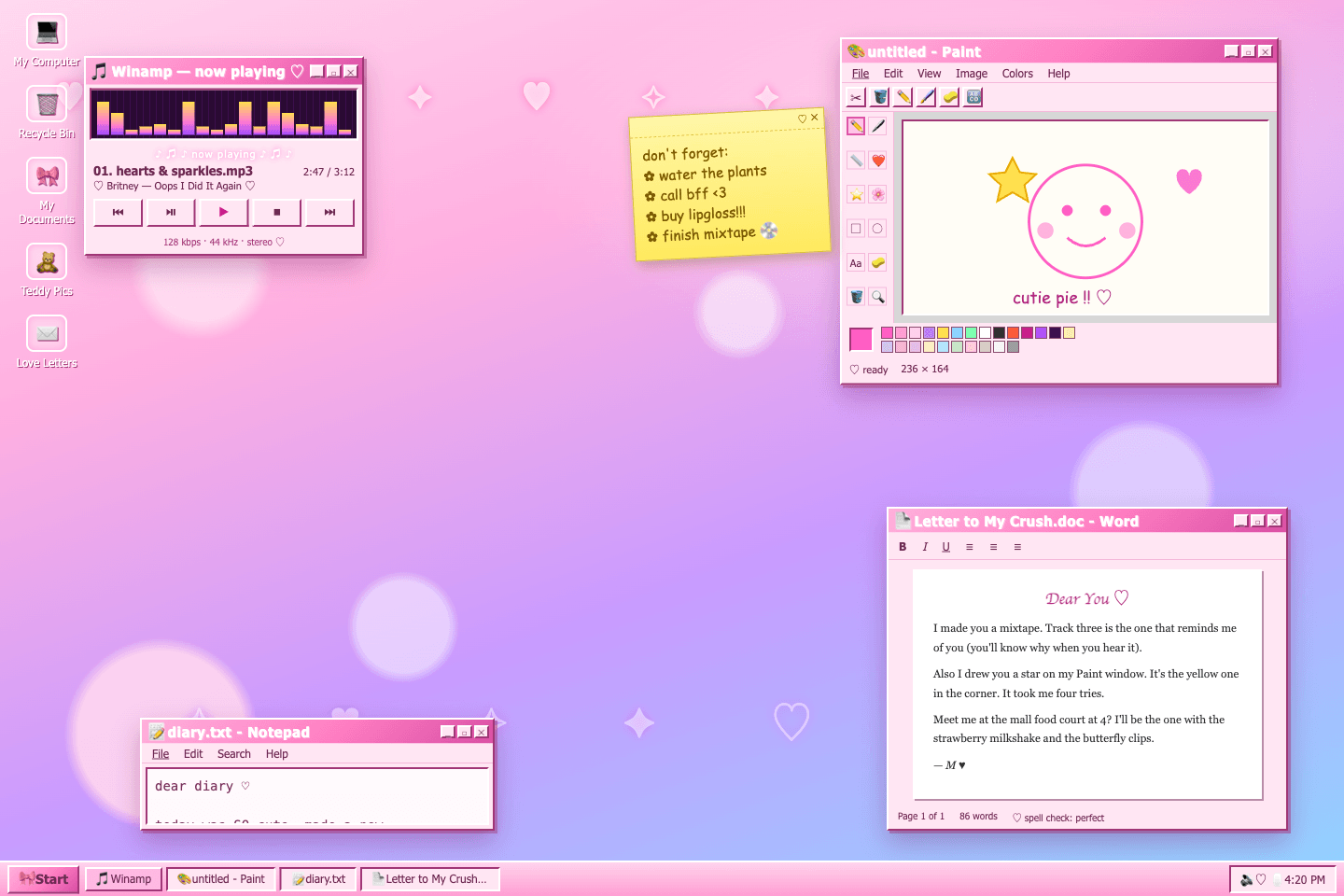The width and height of the screenshot is (1344, 896).
Task: Click the pink Play button in Winamp
Action: (x=223, y=212)
